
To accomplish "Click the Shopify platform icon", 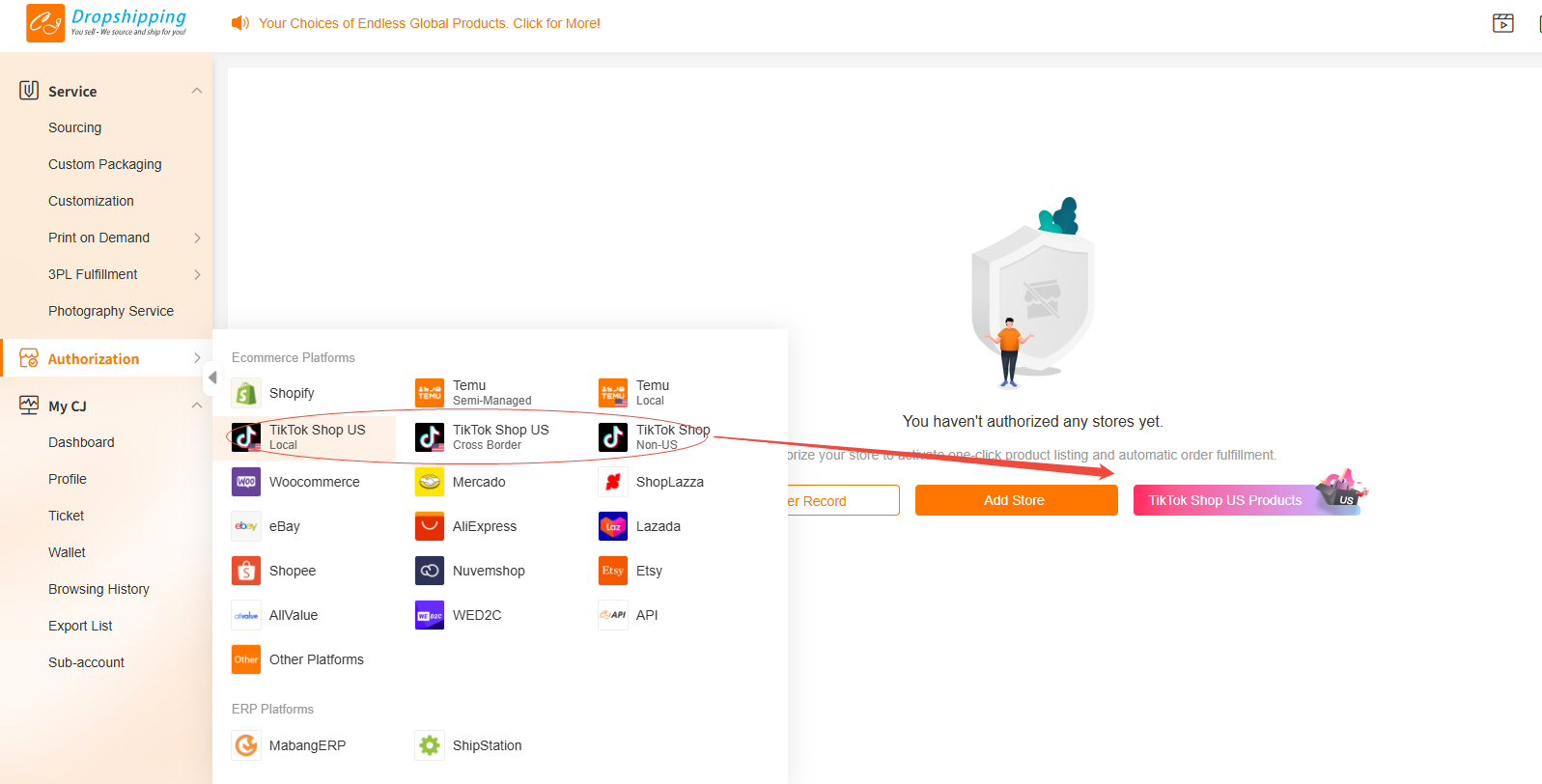I will [x=246, y=393].
